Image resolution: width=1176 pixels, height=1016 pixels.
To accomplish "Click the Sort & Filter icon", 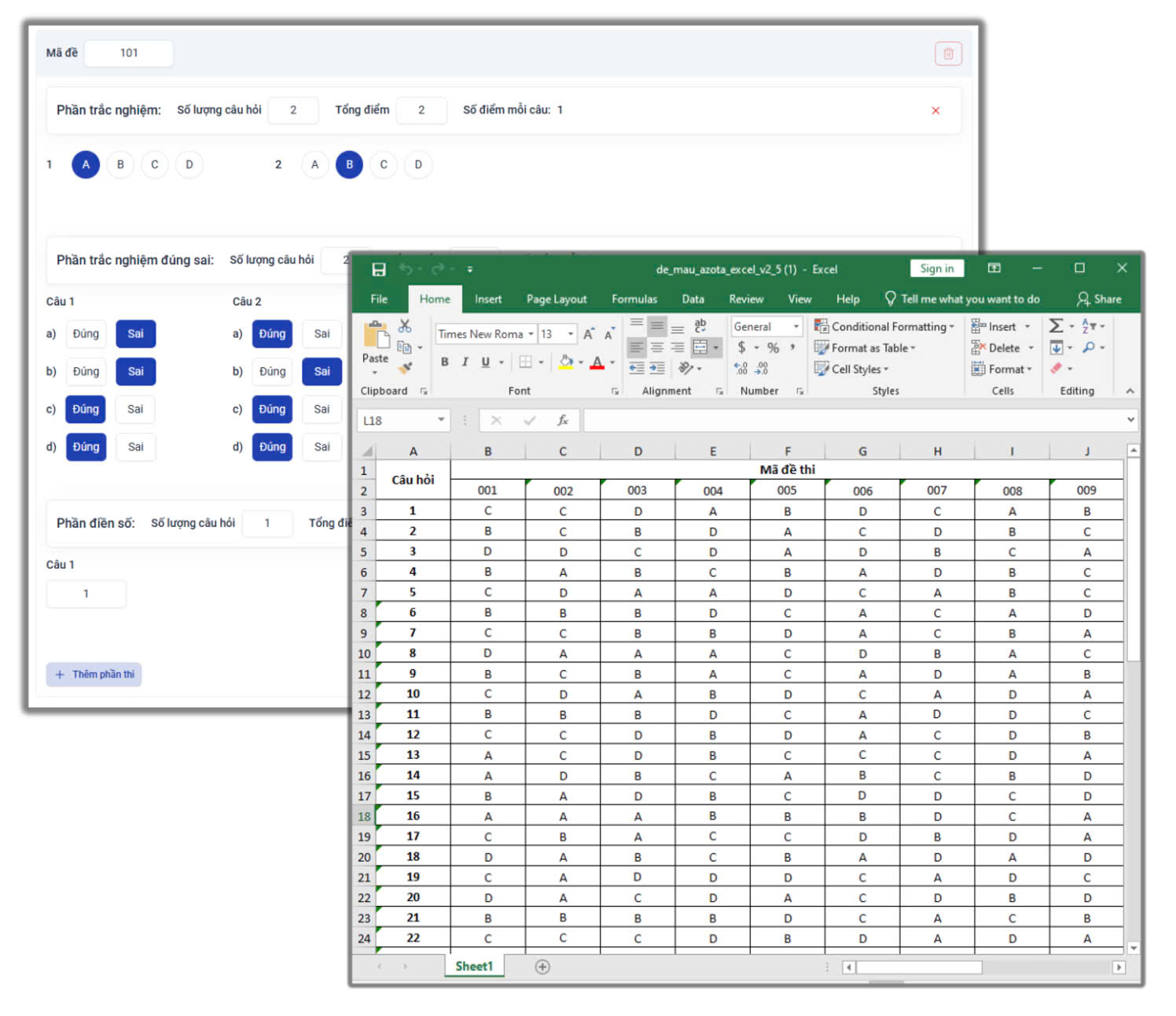I will (1089, 326).
